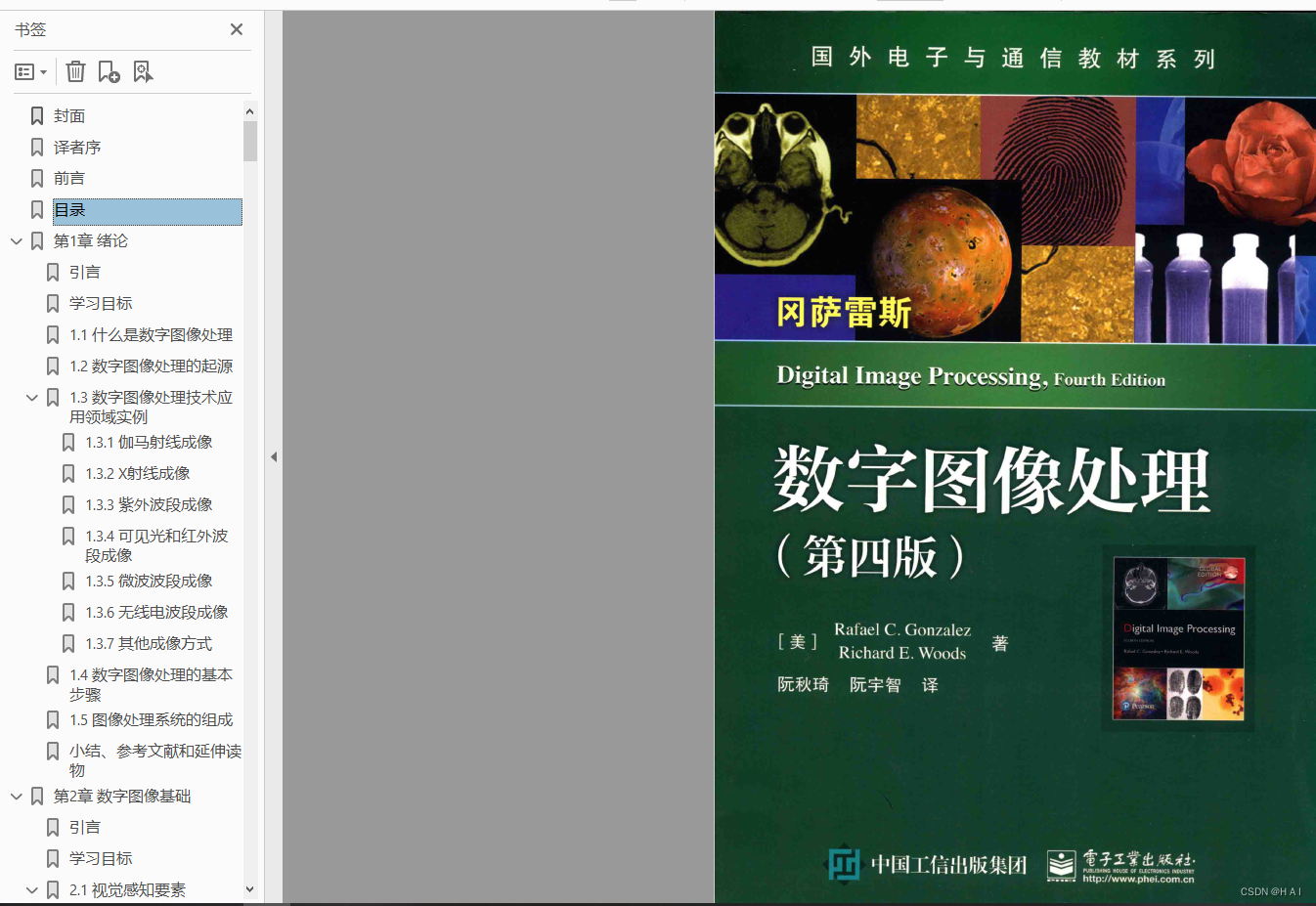Image resolution: width=1316 pixels, height=906 pixels.
Task: Click bookmark icon next to 1.3.1 伽马射线成像
Action: (x=68, y=443)
